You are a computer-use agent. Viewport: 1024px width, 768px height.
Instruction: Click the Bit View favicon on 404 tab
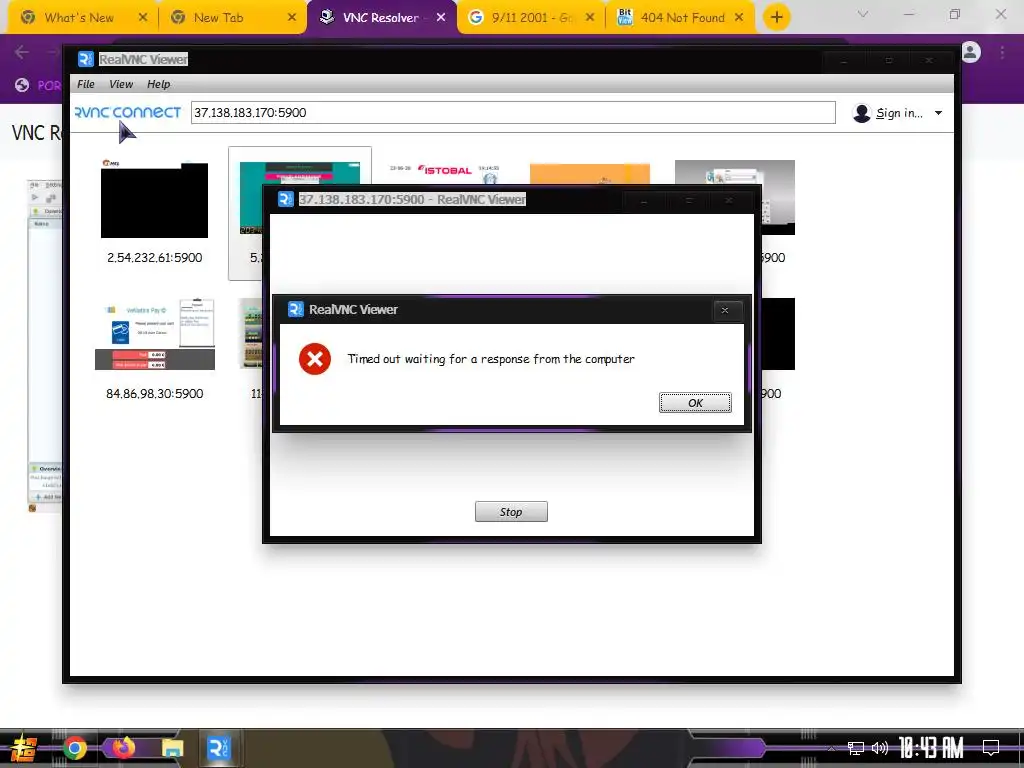[625, 18]
